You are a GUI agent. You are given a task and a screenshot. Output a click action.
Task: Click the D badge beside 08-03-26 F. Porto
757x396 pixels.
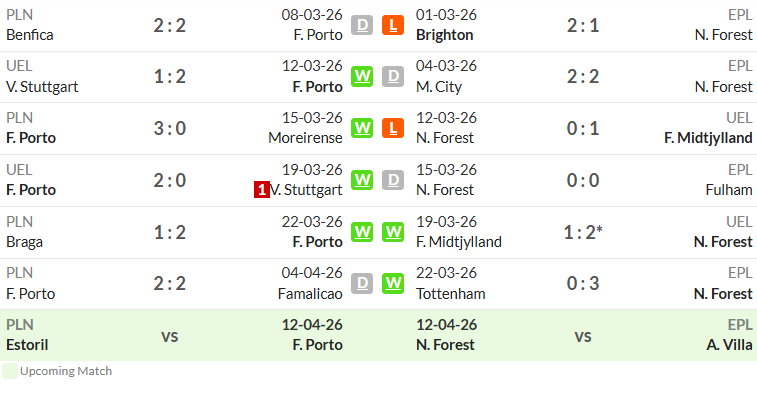click(362, 25)
